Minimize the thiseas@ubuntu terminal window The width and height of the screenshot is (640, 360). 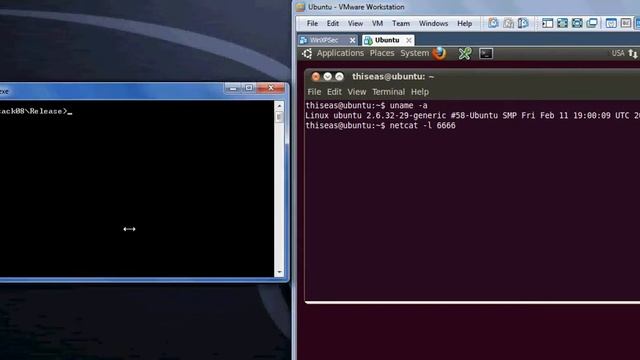pos(327,76)
